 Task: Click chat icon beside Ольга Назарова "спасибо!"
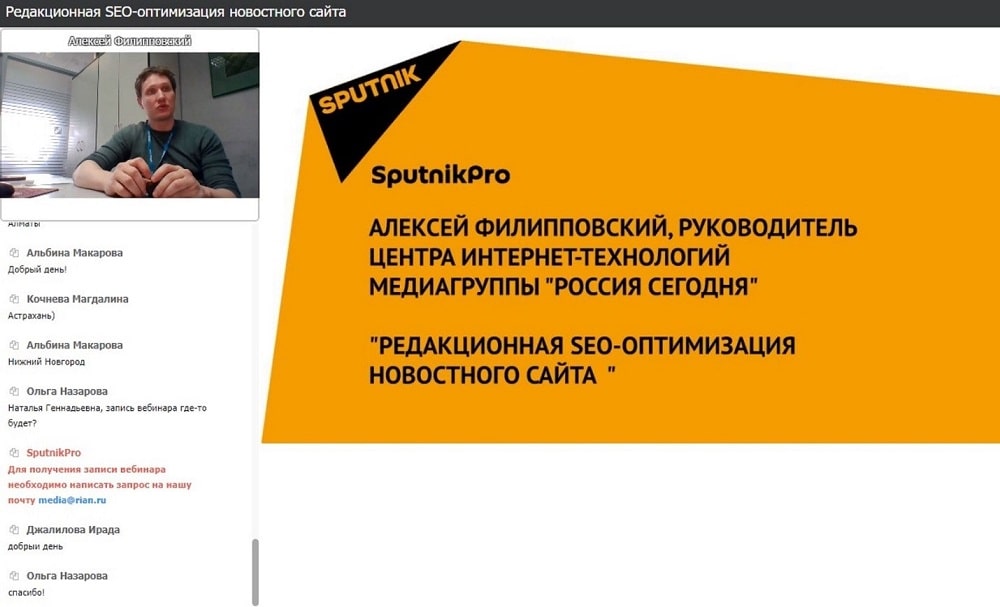14,576
